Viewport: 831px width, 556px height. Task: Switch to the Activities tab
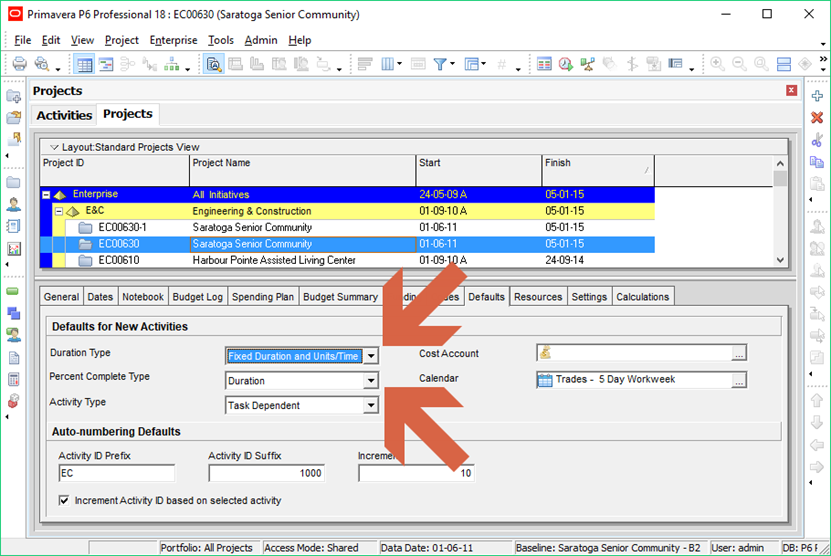tap(64, 115)
